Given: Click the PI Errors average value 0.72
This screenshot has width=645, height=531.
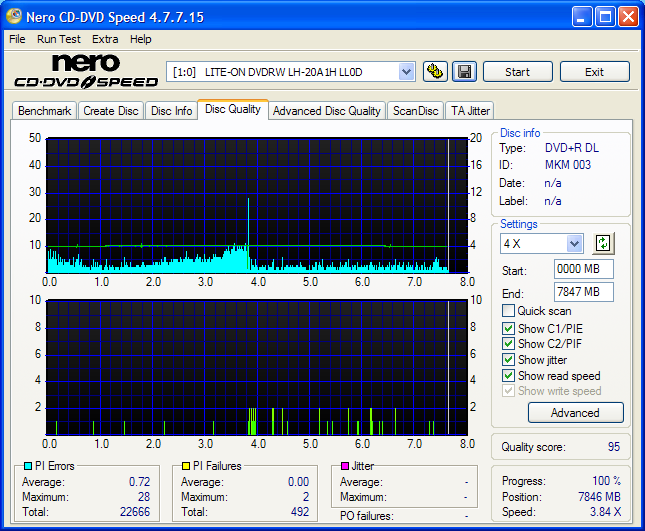Looking at the screenshot, I should [x=139, y=481].
